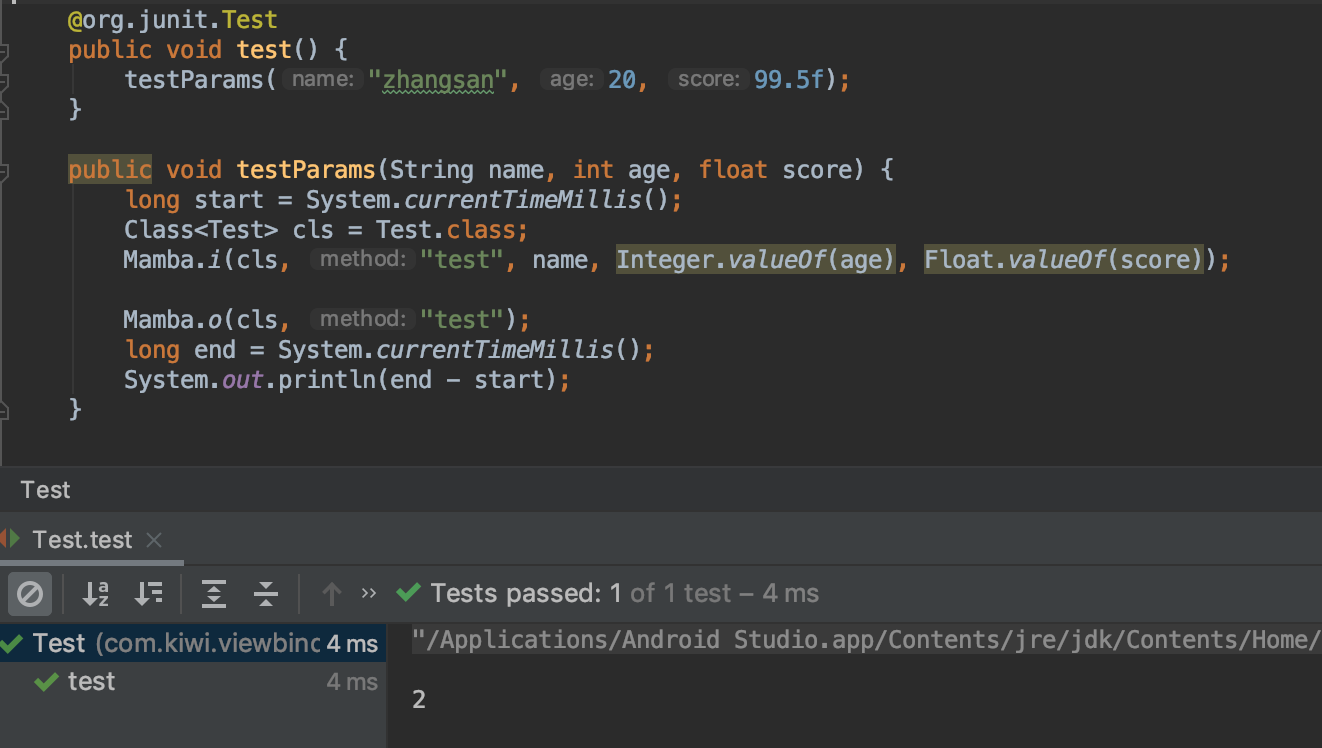
Task: Click the name: parameter hint
Action: [x=321, y=80]
